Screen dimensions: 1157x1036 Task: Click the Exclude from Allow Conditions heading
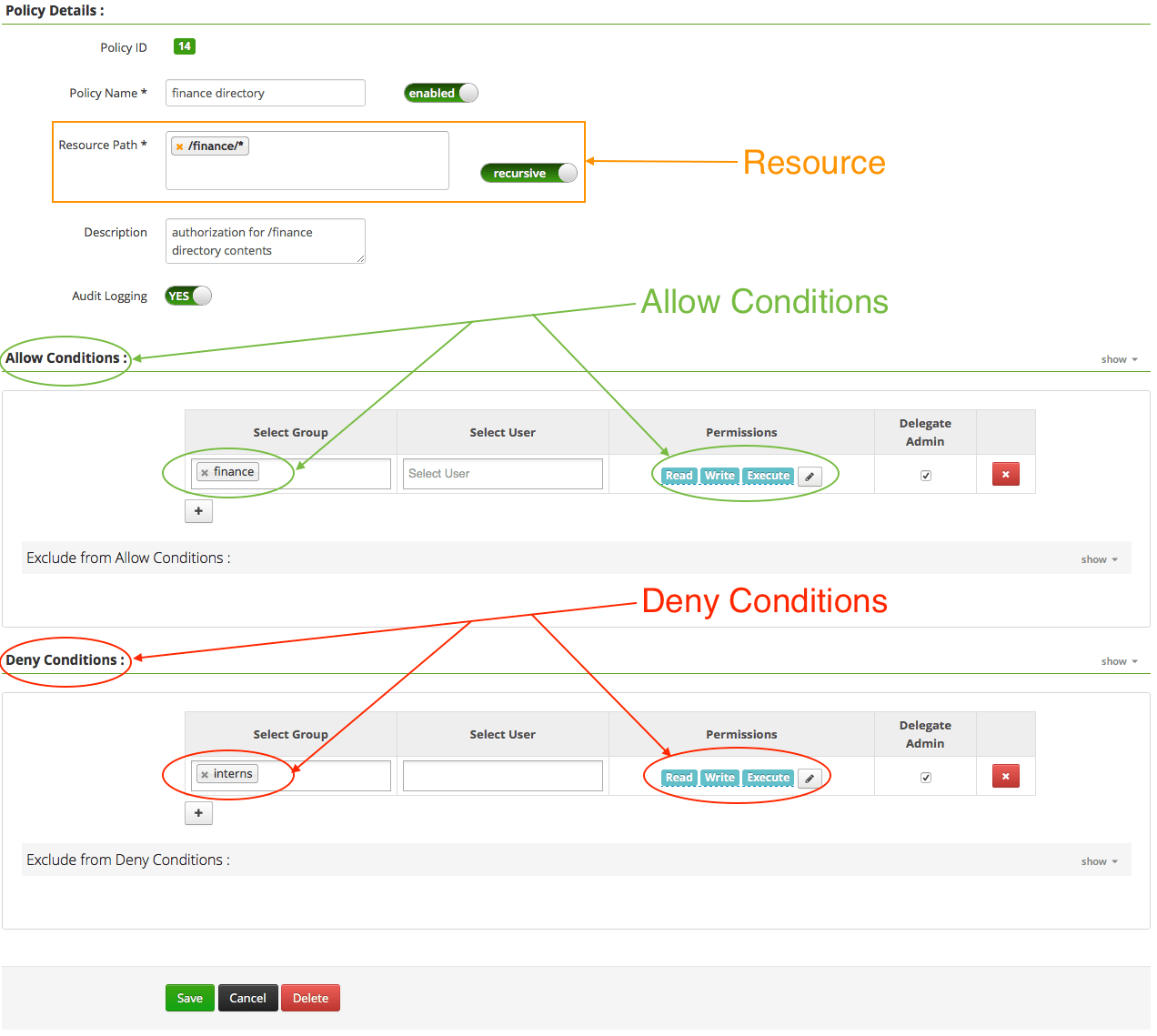point(128,558)
